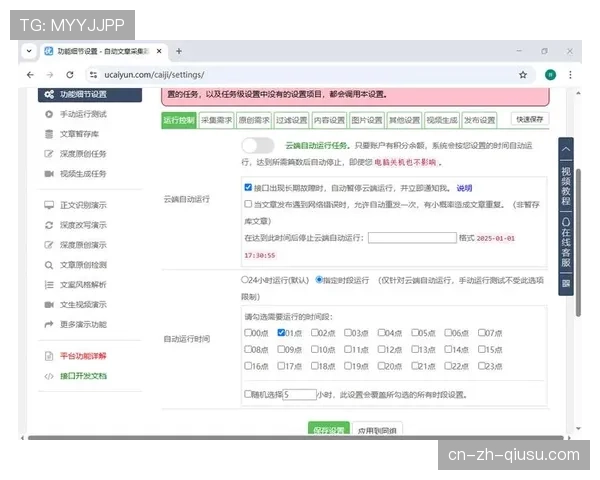Open the 功能细节设置 sidebar item
Viewport: 600px width, 480px height.
click(x=90, y=94)
